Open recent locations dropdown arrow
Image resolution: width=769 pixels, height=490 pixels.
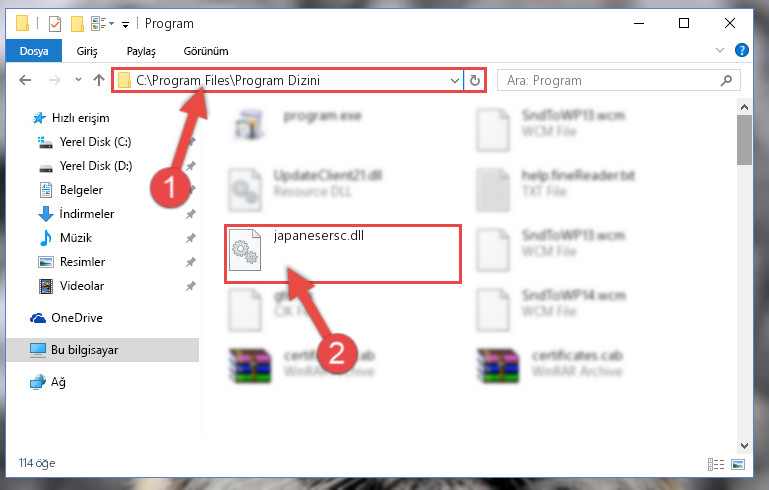[x=78, y=79]
